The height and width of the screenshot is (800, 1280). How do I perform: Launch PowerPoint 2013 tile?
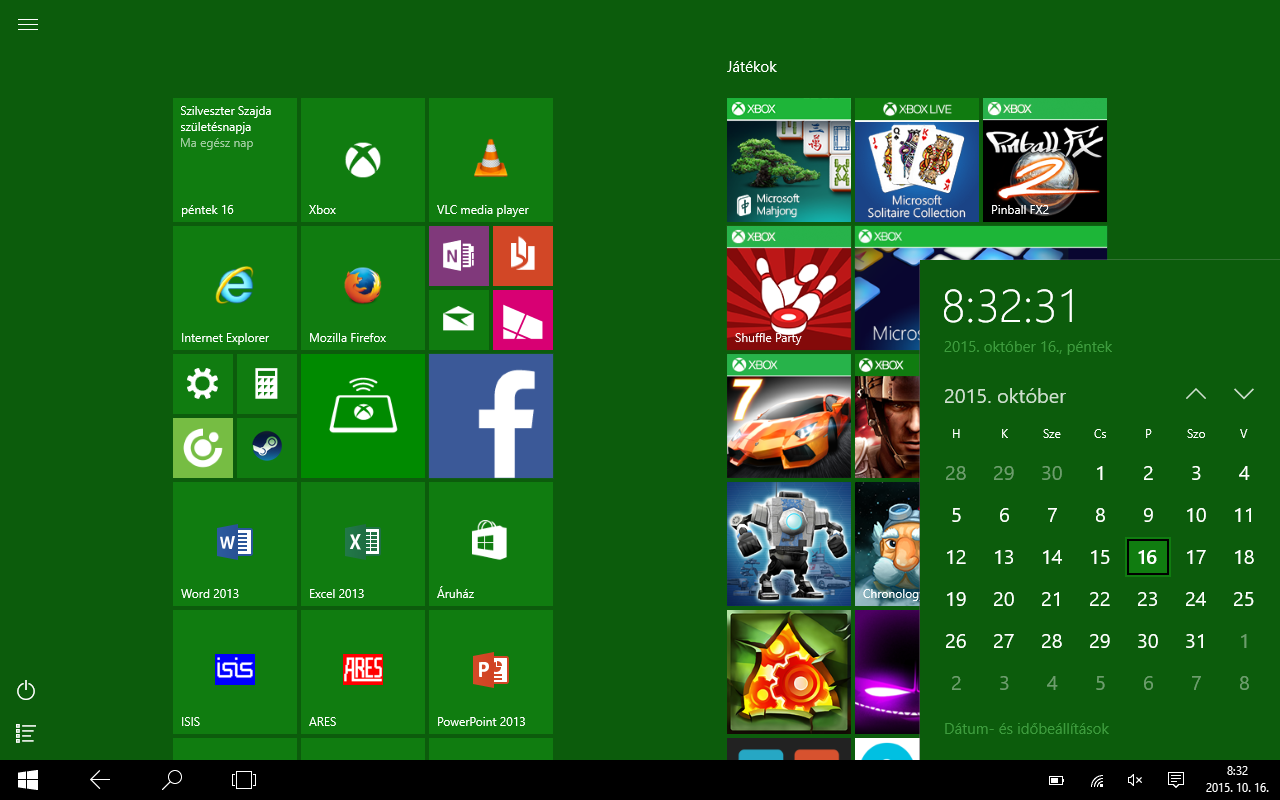[x=491, y=672]
